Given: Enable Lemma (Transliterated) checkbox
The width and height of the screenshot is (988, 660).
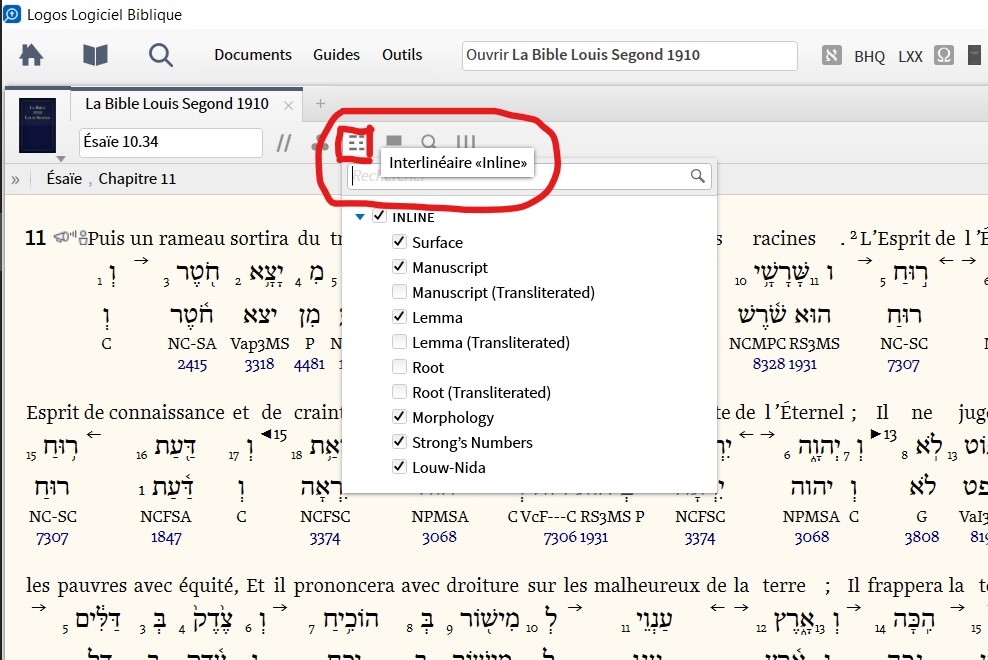Looking at the screenshot, I should (x=399, y=341).
